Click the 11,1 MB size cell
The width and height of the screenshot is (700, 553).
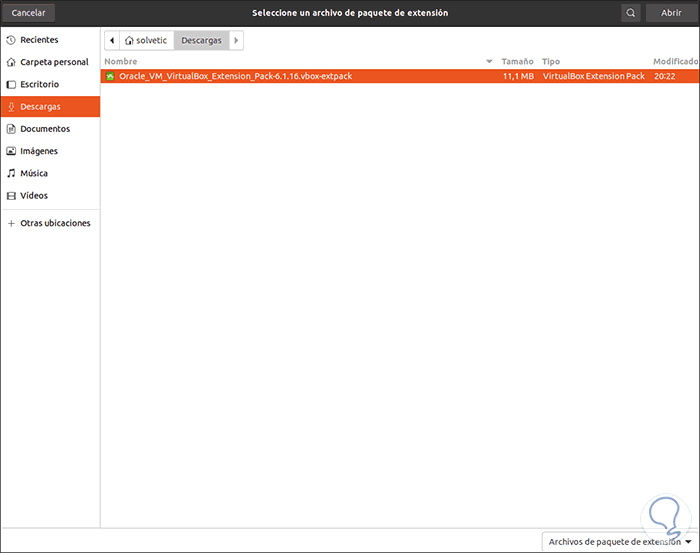[518, 76]
